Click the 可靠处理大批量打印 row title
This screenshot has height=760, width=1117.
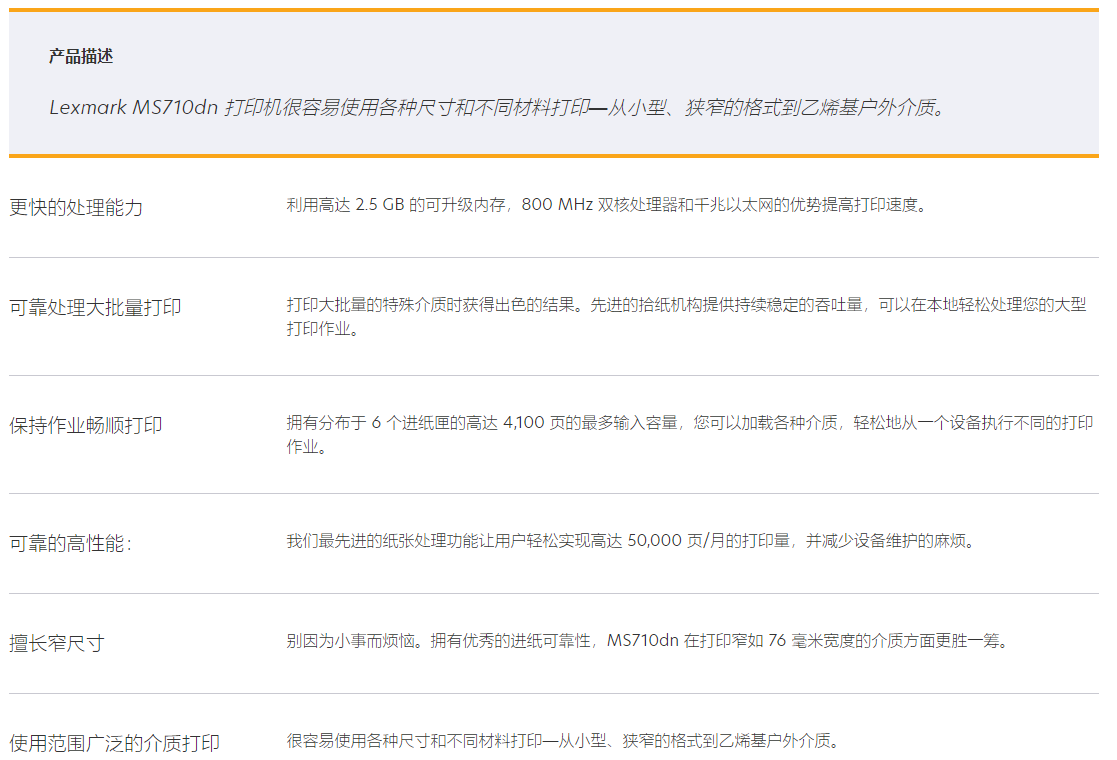tap(95, 307)
